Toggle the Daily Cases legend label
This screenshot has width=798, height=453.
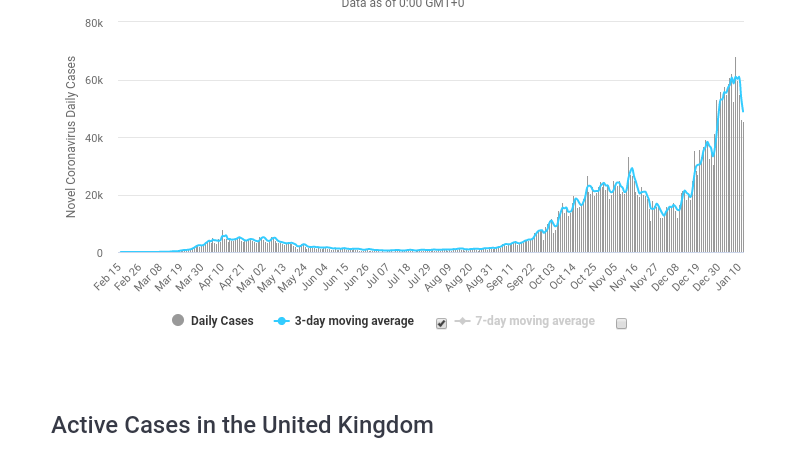click(x=222, y=321)
